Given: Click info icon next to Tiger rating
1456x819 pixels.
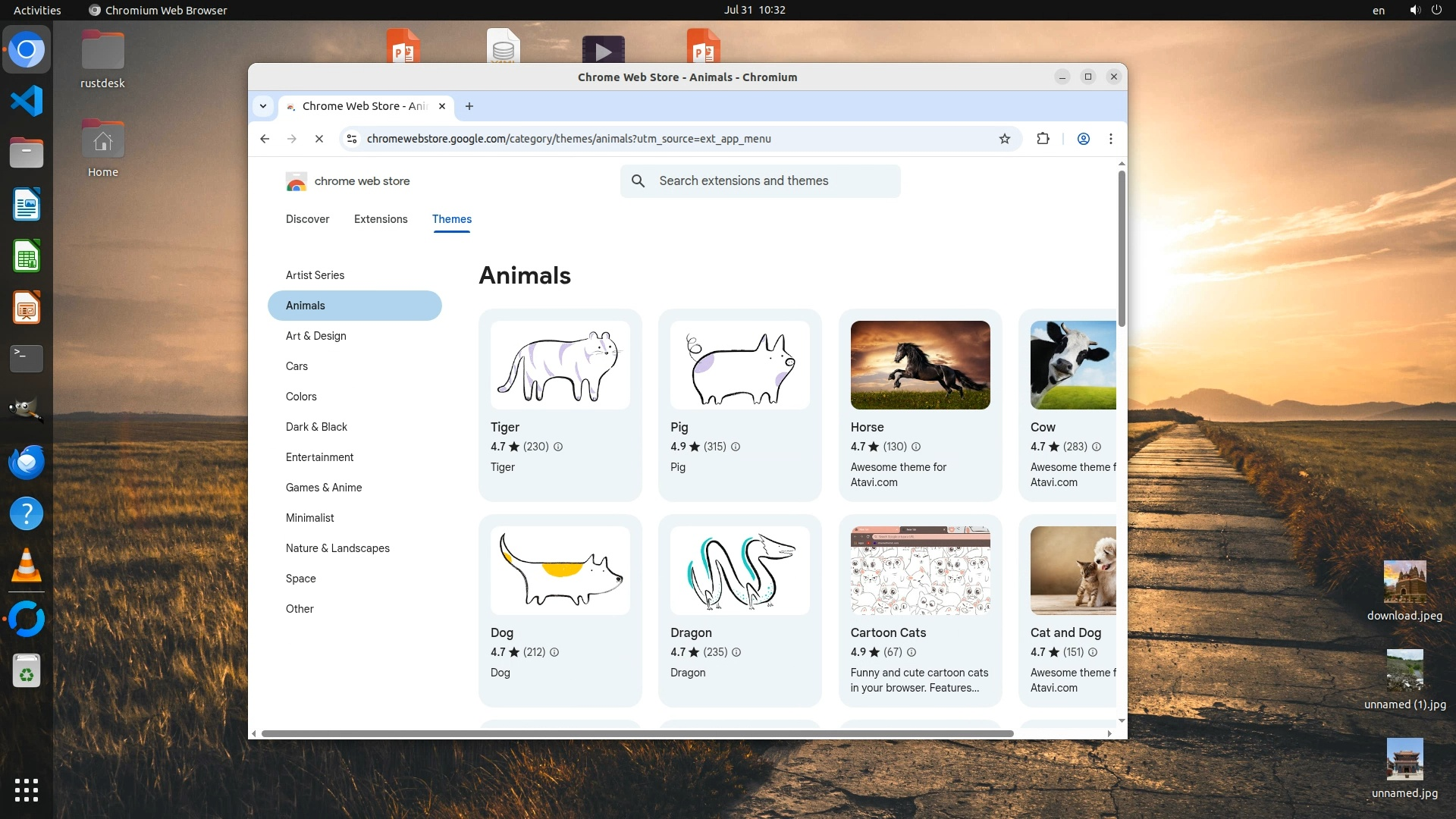Looking at the screenshot, I should point(558,447).
